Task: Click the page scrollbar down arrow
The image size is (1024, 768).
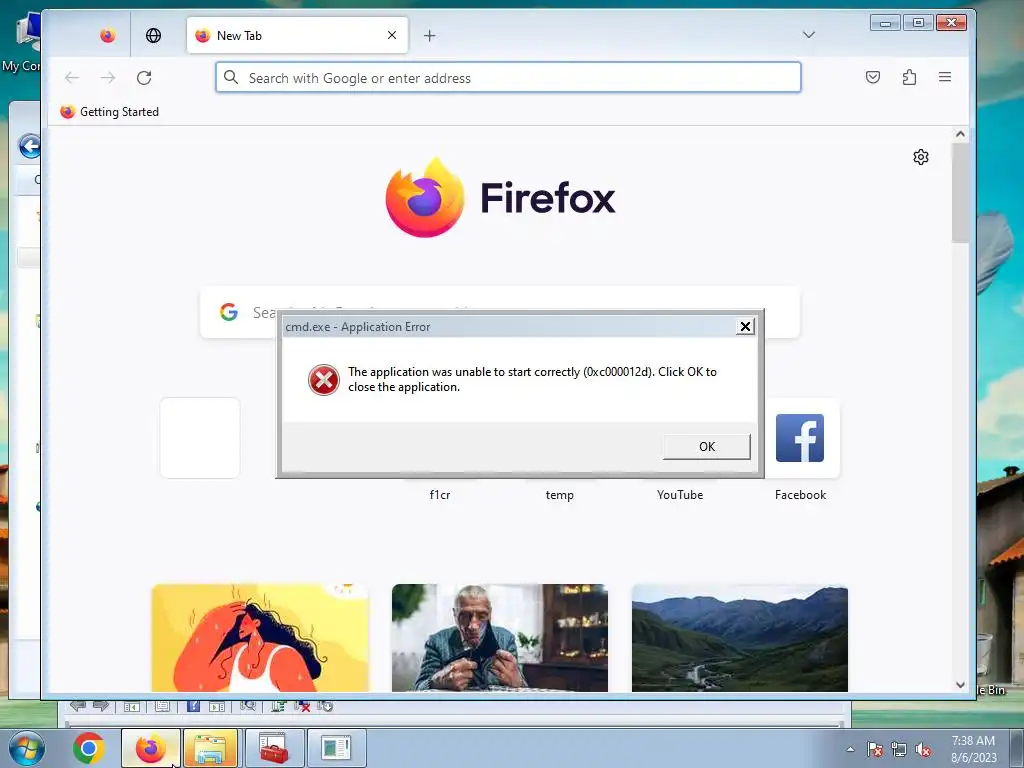Action: [x=960, y=684]
